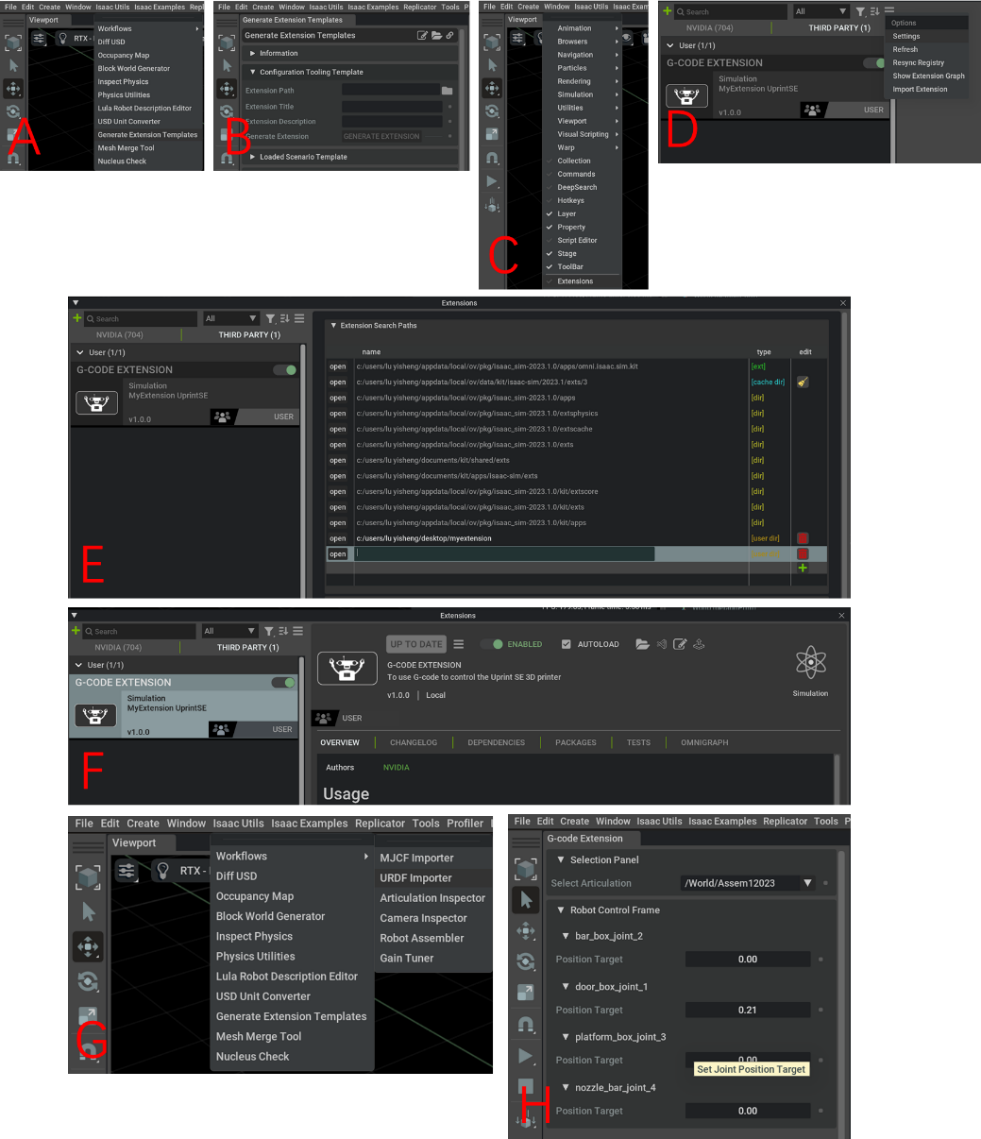Click the green plus icon under the edit column
Viewport: 981px width, 1139px height.
pos(802,568)
